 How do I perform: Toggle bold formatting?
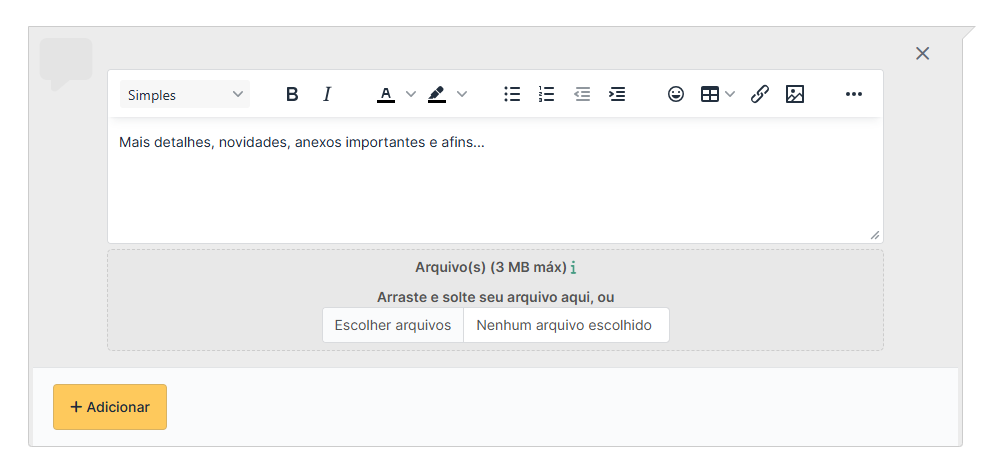[x=292, y=94]
